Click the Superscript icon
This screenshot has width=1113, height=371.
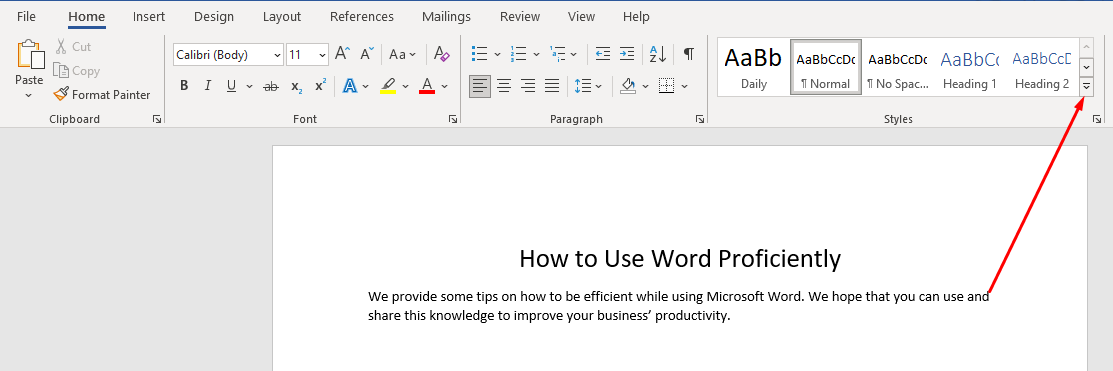(x=320, y=86)
